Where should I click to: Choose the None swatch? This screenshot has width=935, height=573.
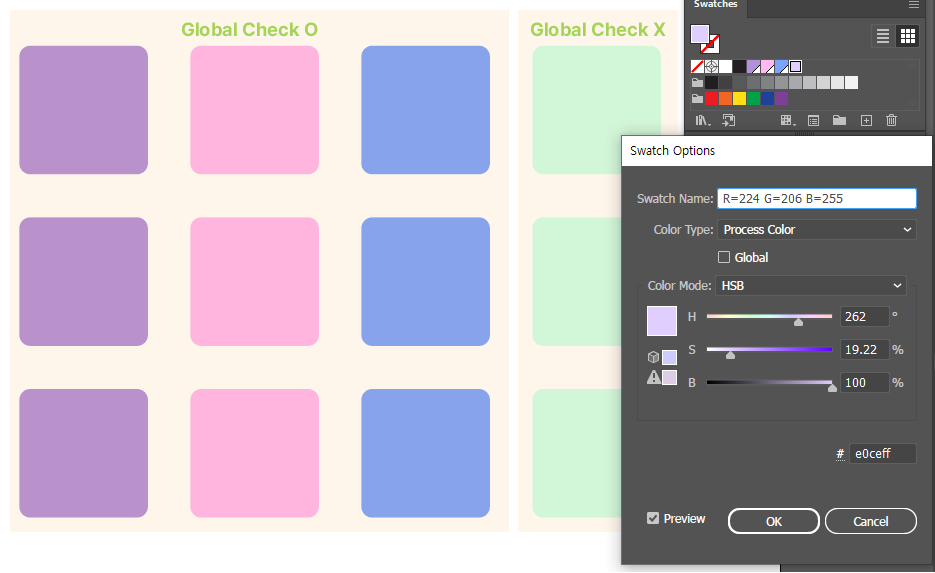tap(697, 66)
